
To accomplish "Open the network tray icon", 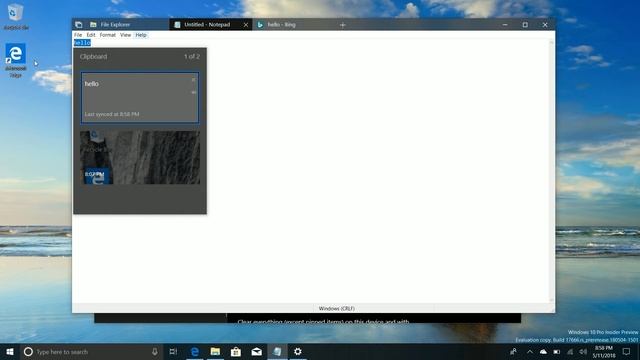I will (x=570, y=351).
